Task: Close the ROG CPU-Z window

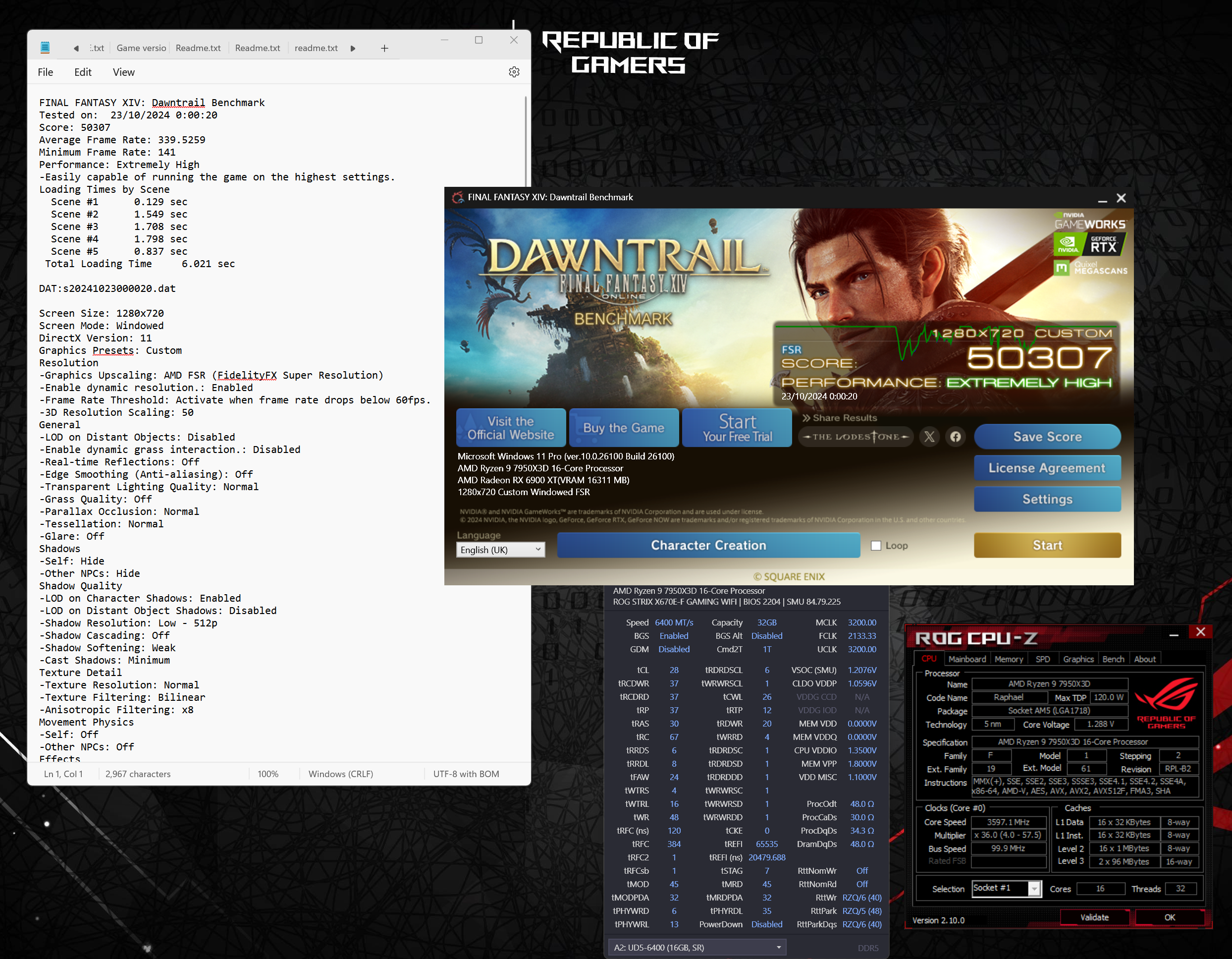Action: (x=1200, y=632)
